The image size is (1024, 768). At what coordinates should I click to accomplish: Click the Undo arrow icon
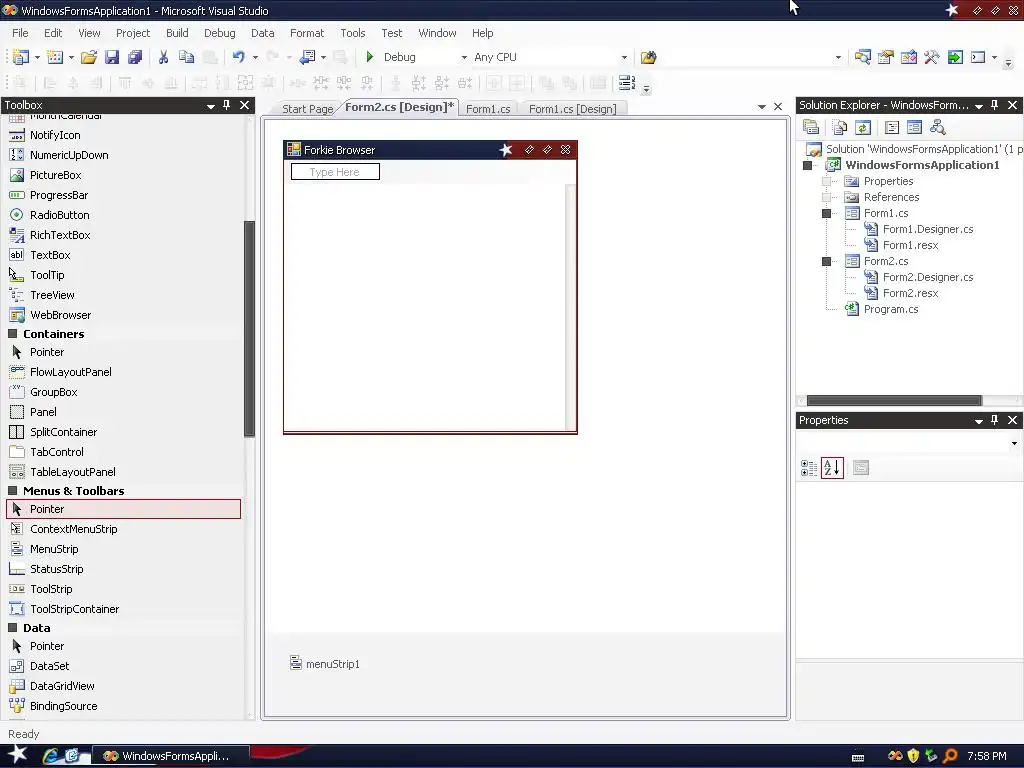238,57
